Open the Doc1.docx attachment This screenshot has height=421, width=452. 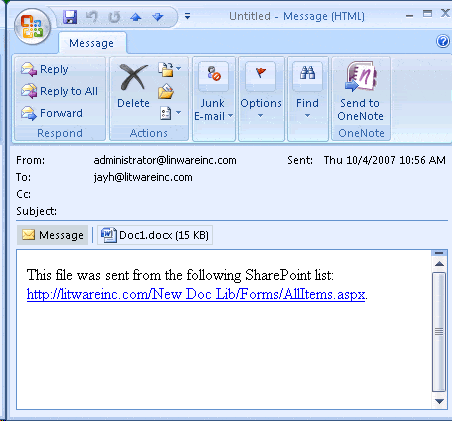click(x=155, y=235)
